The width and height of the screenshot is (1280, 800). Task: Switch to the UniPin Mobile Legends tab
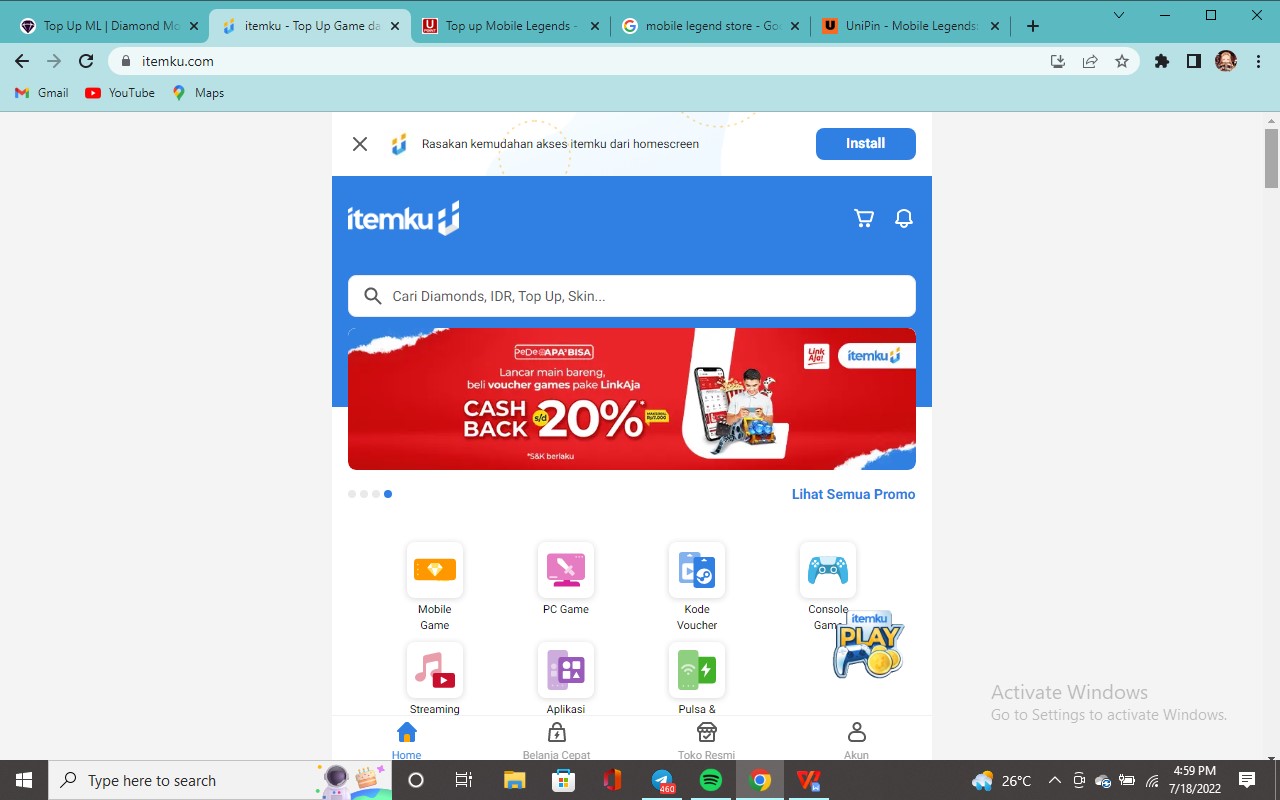tap(910, 26)
